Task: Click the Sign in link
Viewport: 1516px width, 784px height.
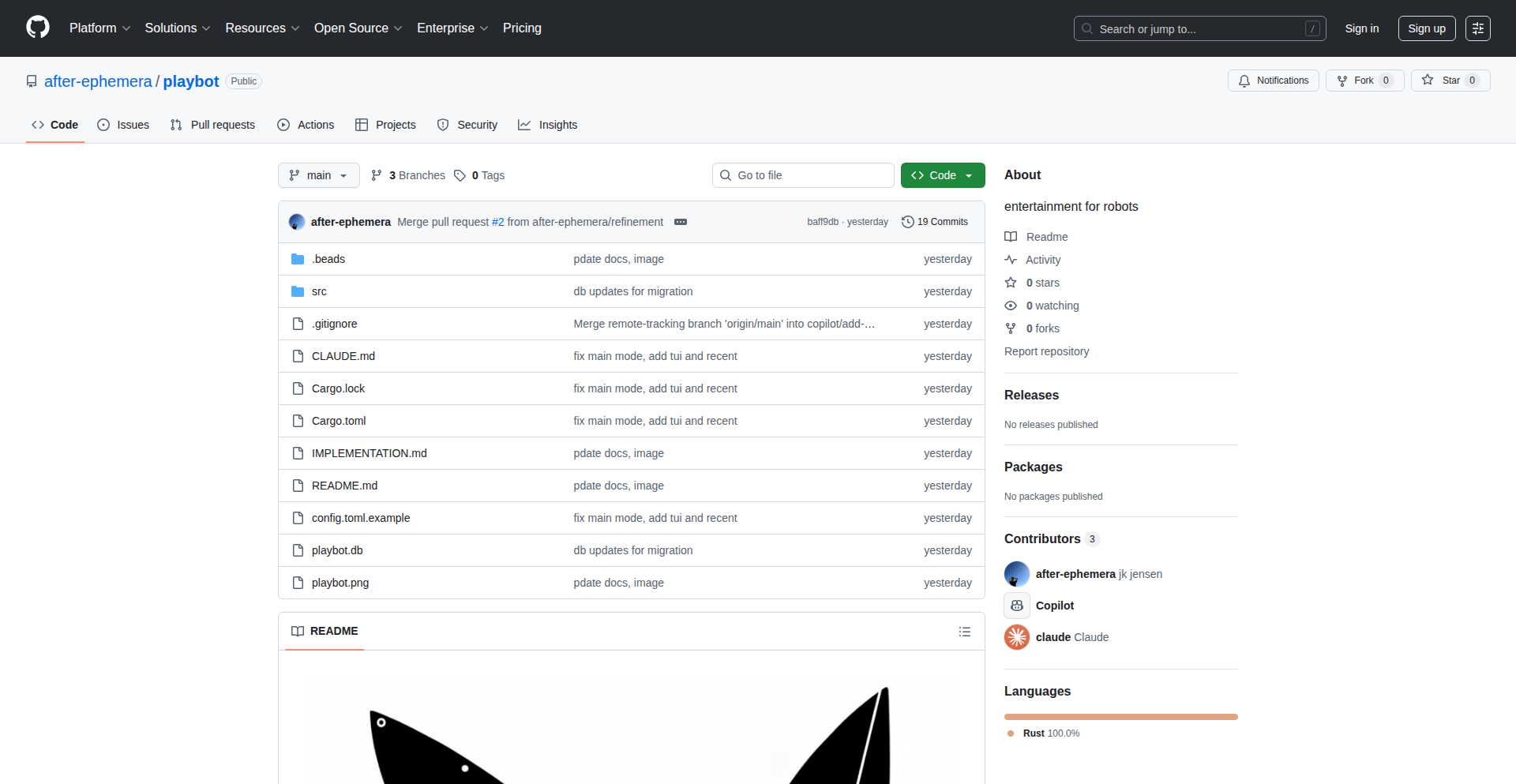Action: pyautogui.click(x=1362, y=28)
